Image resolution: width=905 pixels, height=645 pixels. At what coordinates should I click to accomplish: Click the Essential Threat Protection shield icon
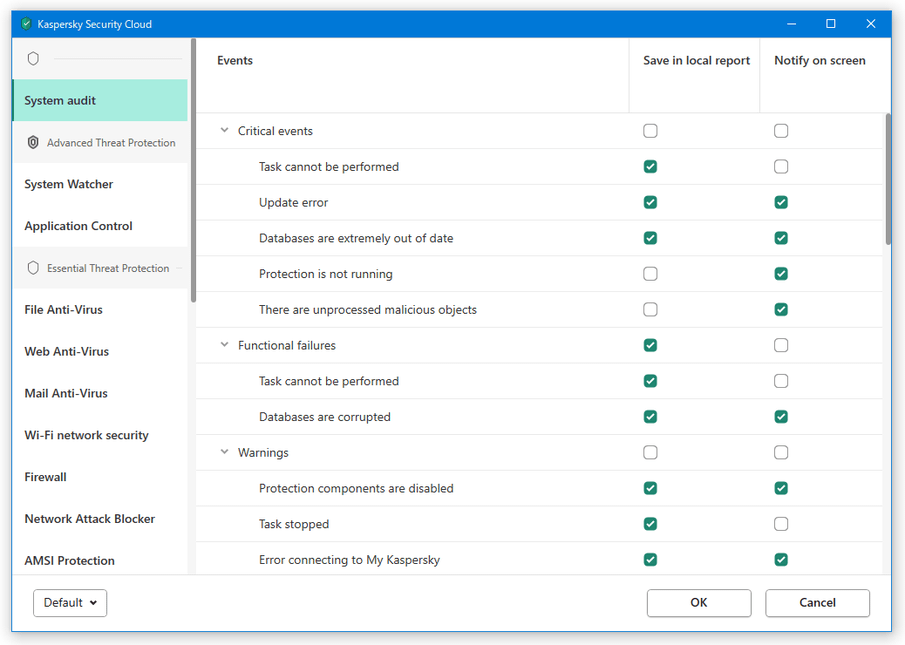tap(33, 268)
